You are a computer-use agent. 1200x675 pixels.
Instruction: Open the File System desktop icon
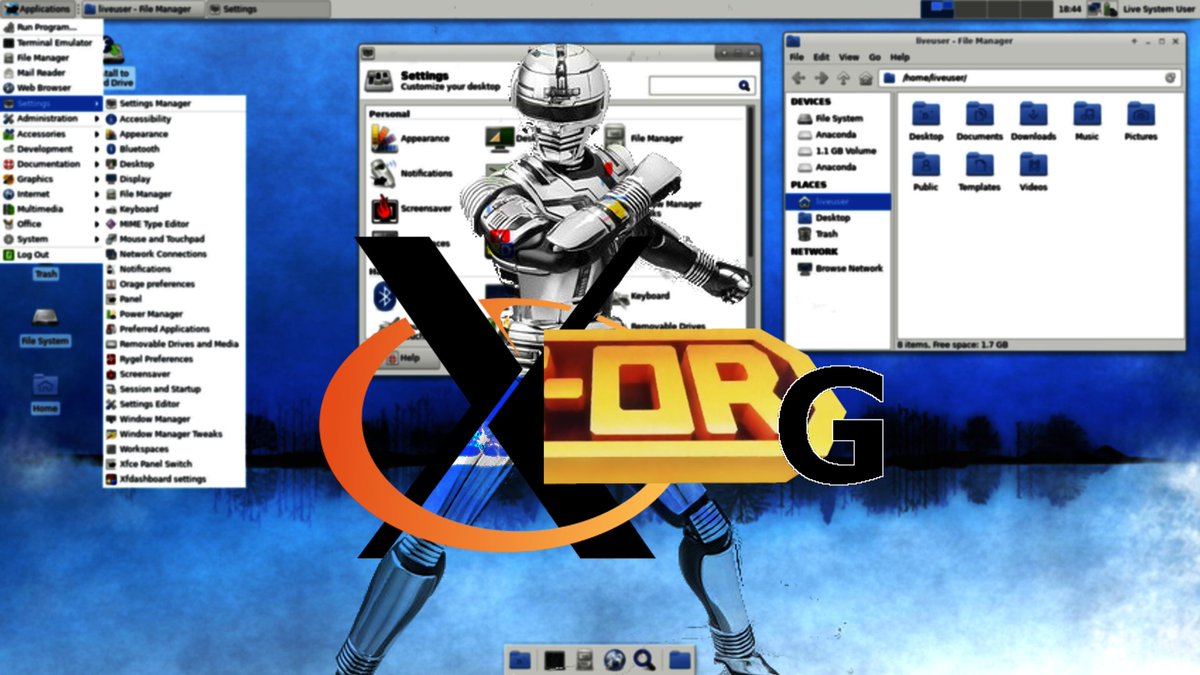pos(45,320)
